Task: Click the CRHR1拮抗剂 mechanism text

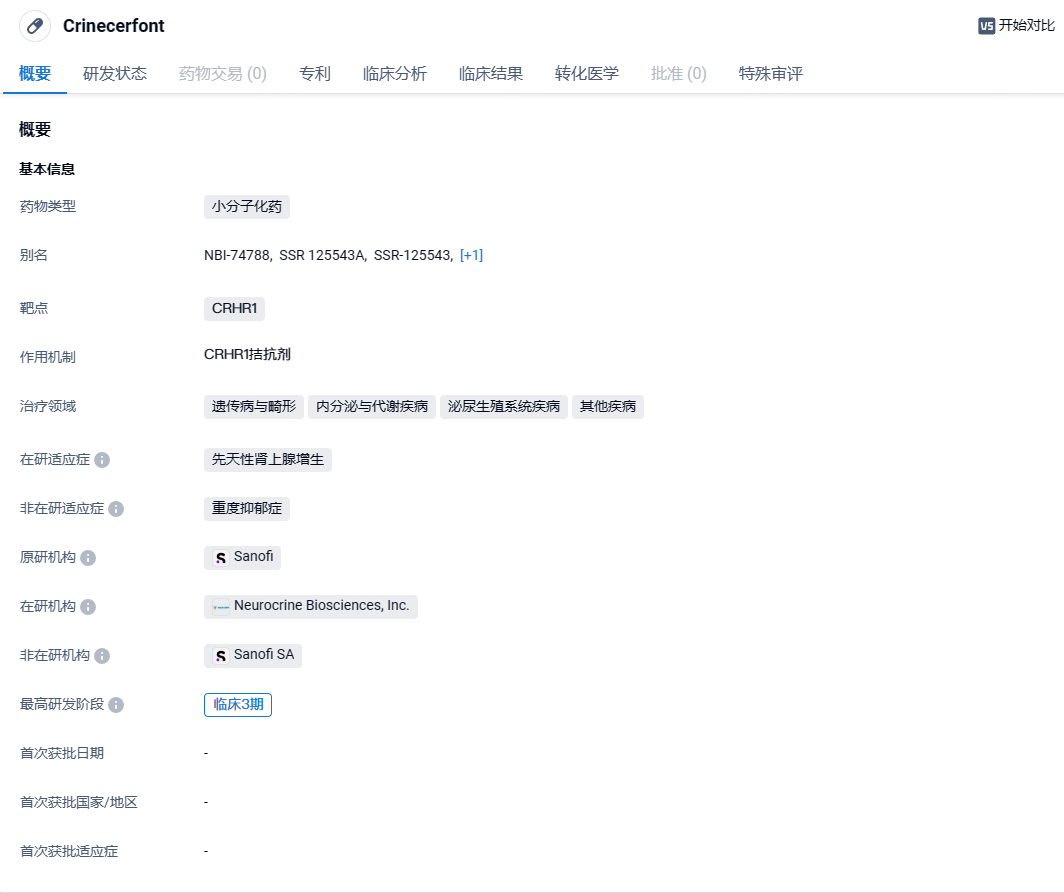Action: pos(248,355)
